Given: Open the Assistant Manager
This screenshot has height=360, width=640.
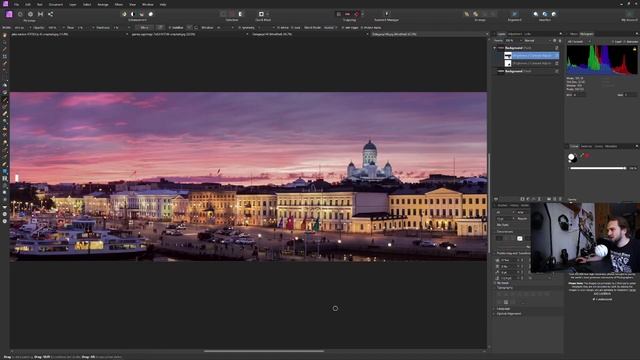Looking at the screenshot, I should 386,14.
